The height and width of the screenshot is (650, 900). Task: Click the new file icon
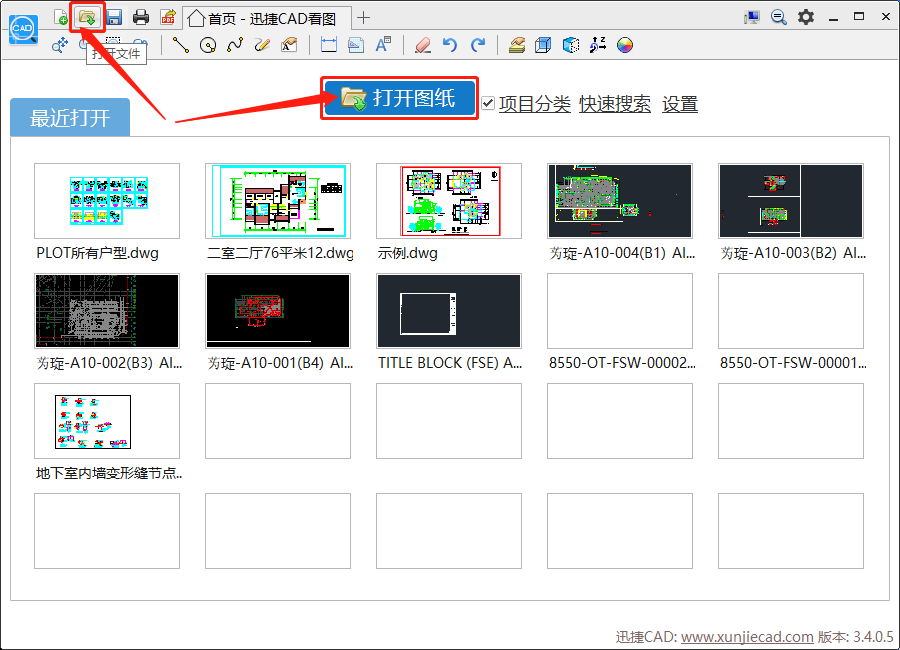[60, 17]
